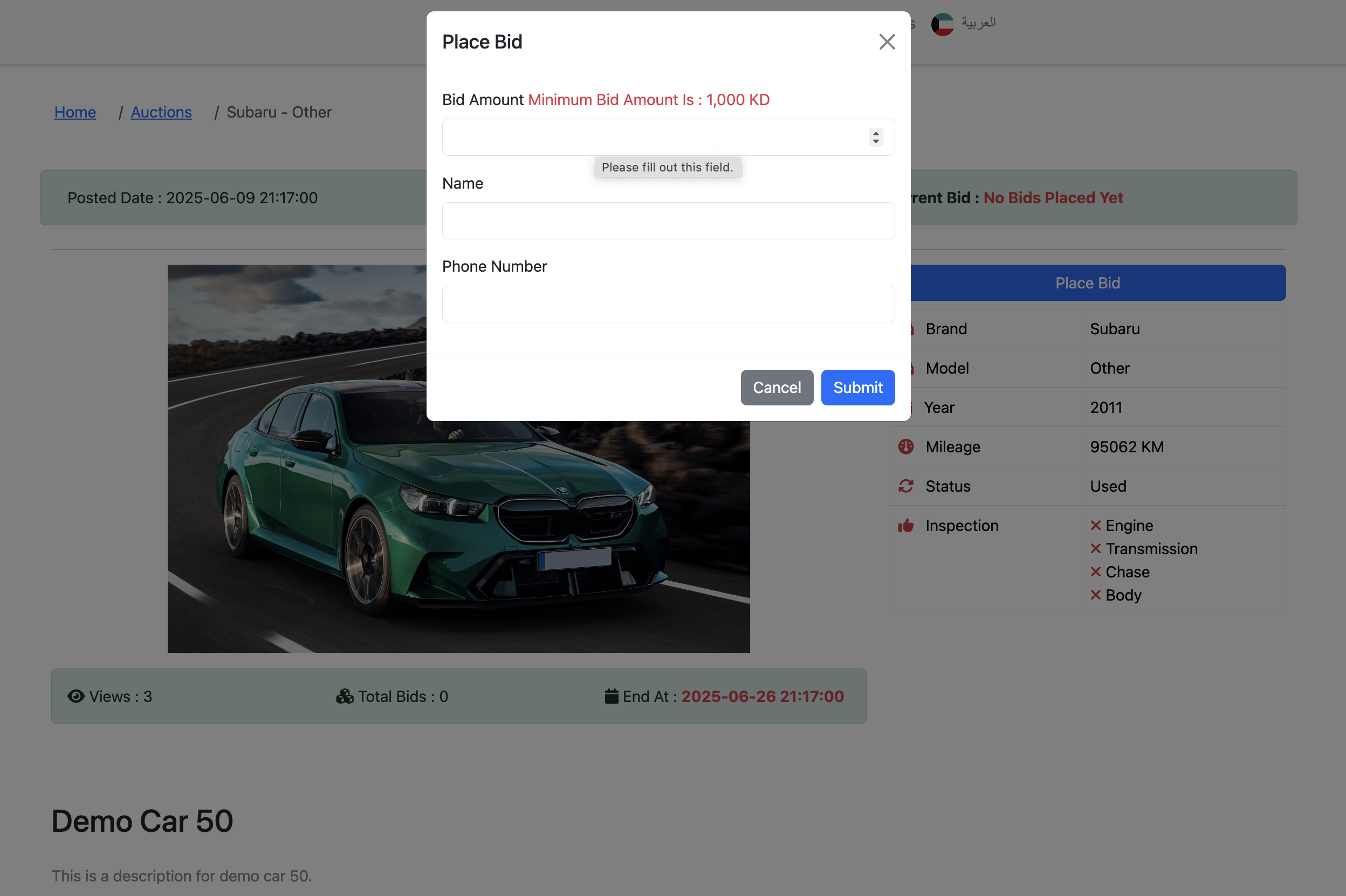This screenshot has width=1346, height=896.
Task: Switch language to العربية
Action: [x=979, y=23]
